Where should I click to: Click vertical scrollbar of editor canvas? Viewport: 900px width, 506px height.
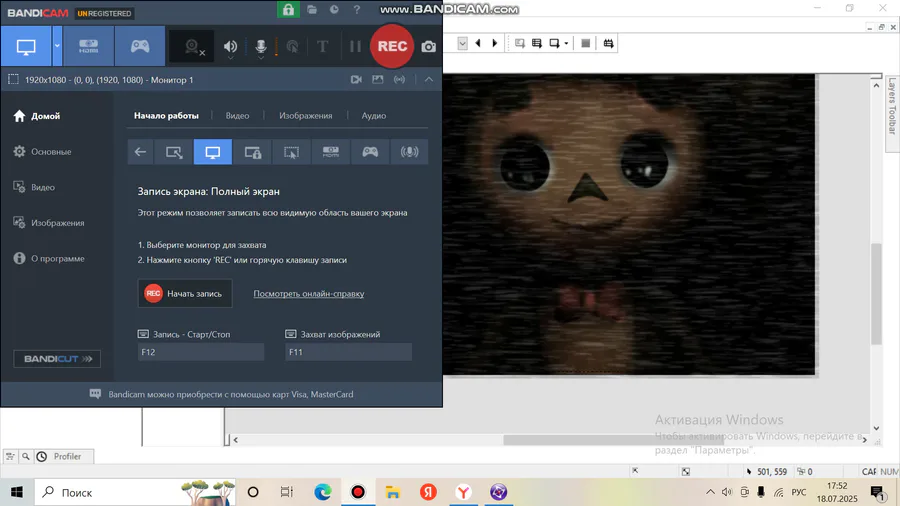pyautogui.click(x=876, y=294)
